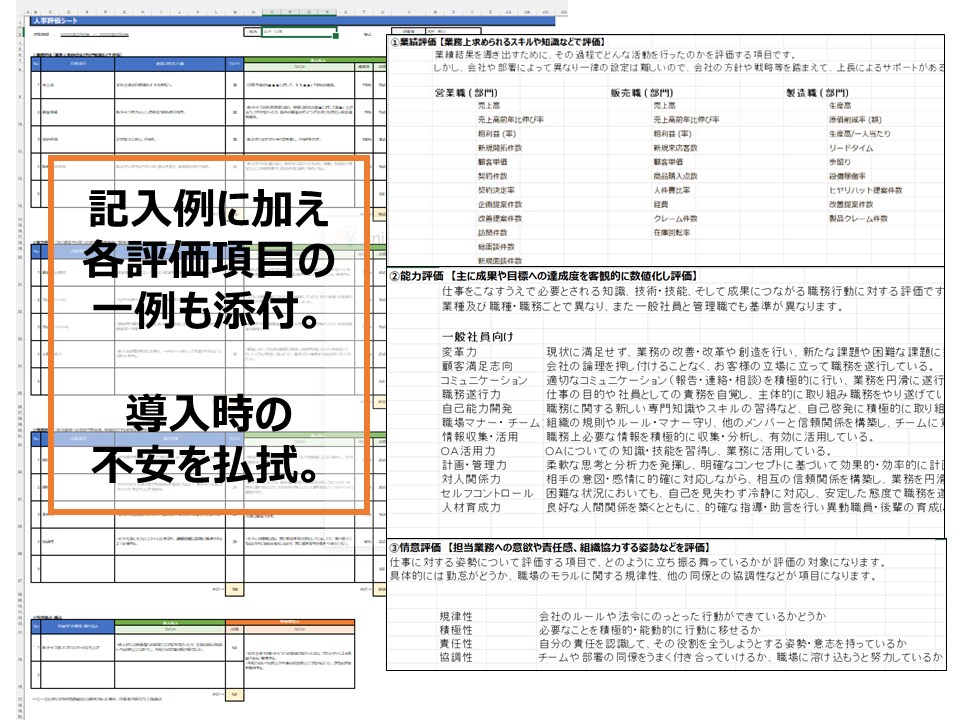Select the 自己能力開発 row label
The width and height of the screenshot is (960, 720).
point(477,408)
